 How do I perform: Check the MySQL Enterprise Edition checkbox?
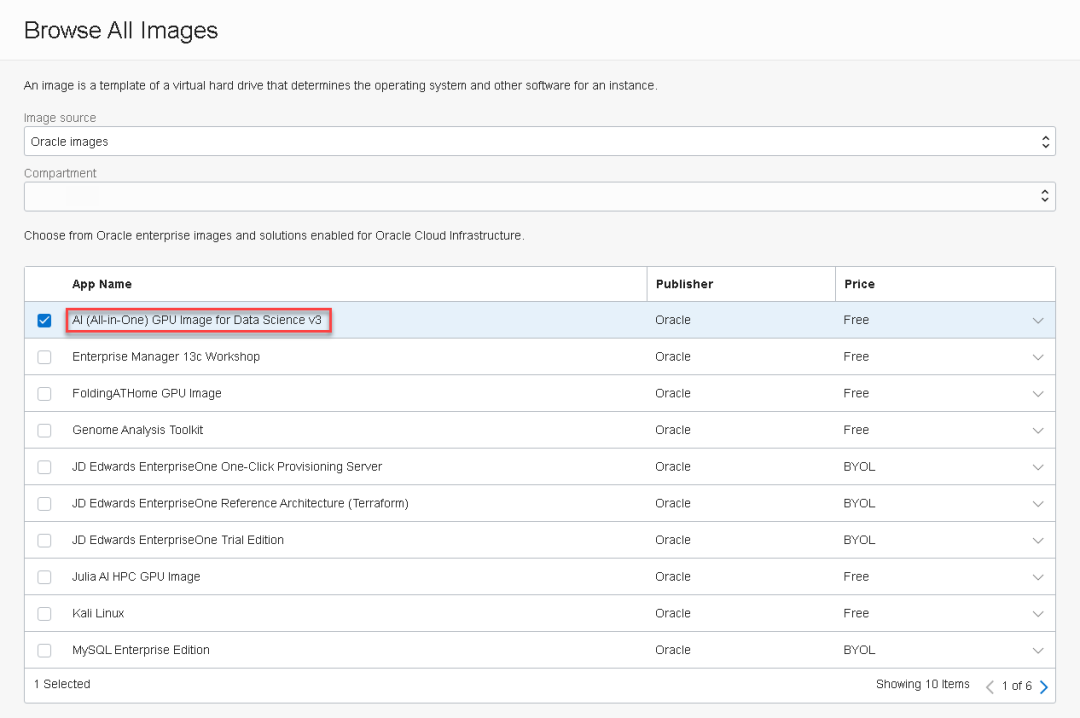(x=44, y=651)
